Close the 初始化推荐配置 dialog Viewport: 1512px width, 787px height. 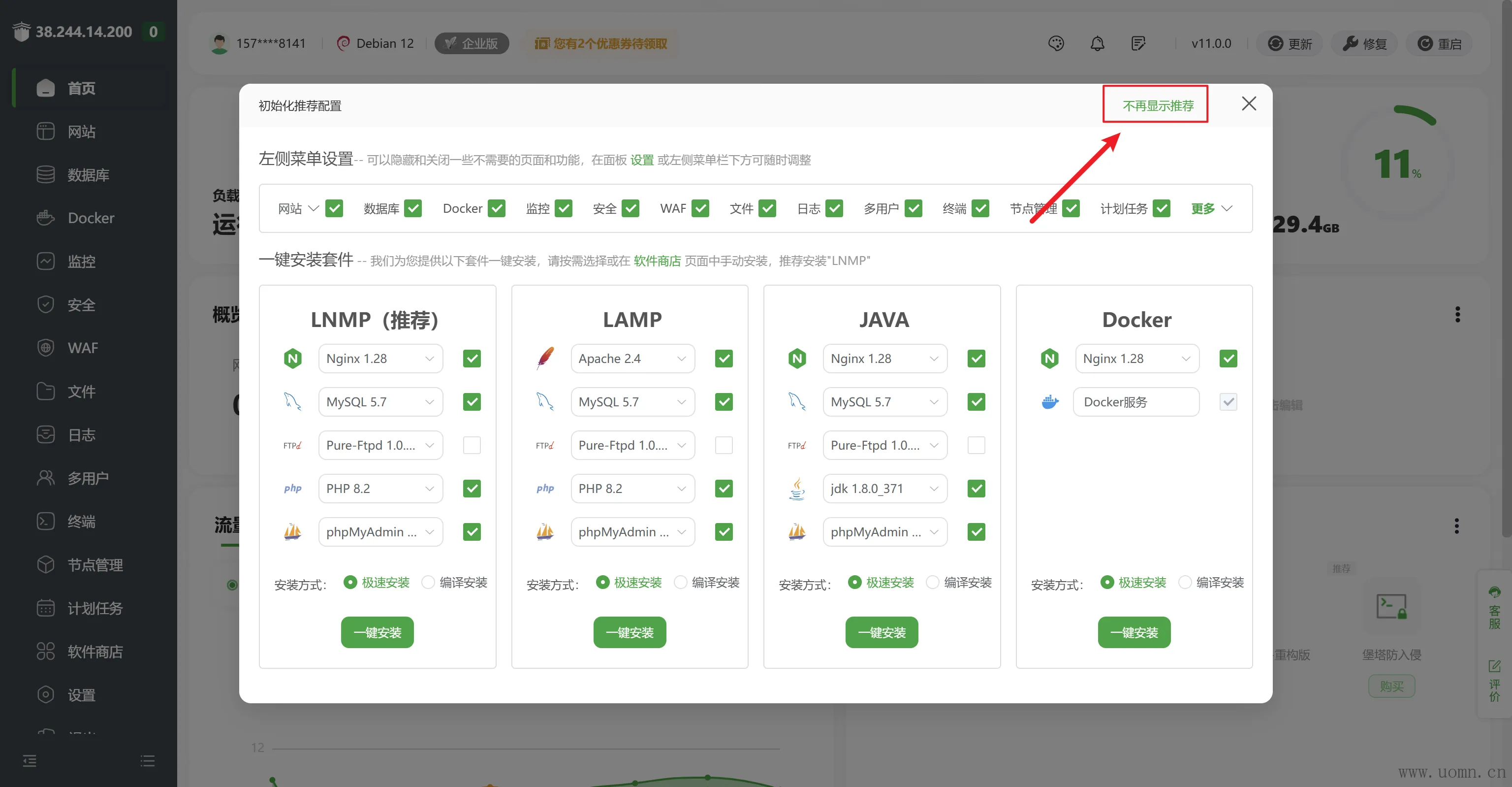pos(1249,104)
